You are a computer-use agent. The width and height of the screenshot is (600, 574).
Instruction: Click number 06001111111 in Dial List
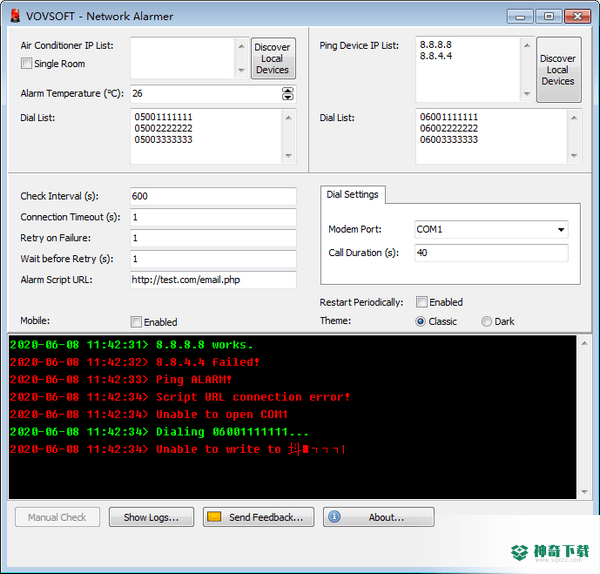click(449, 117)
